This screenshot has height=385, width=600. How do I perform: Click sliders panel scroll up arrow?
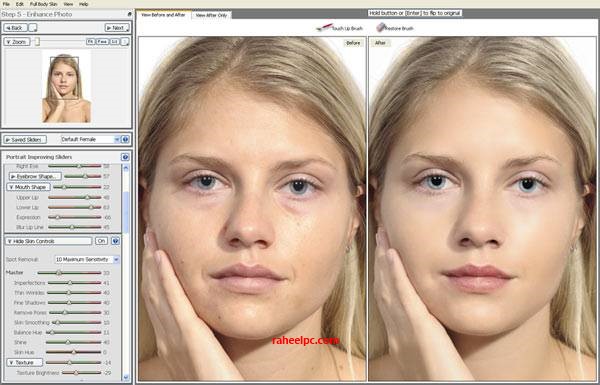click(x=126, y=168)
